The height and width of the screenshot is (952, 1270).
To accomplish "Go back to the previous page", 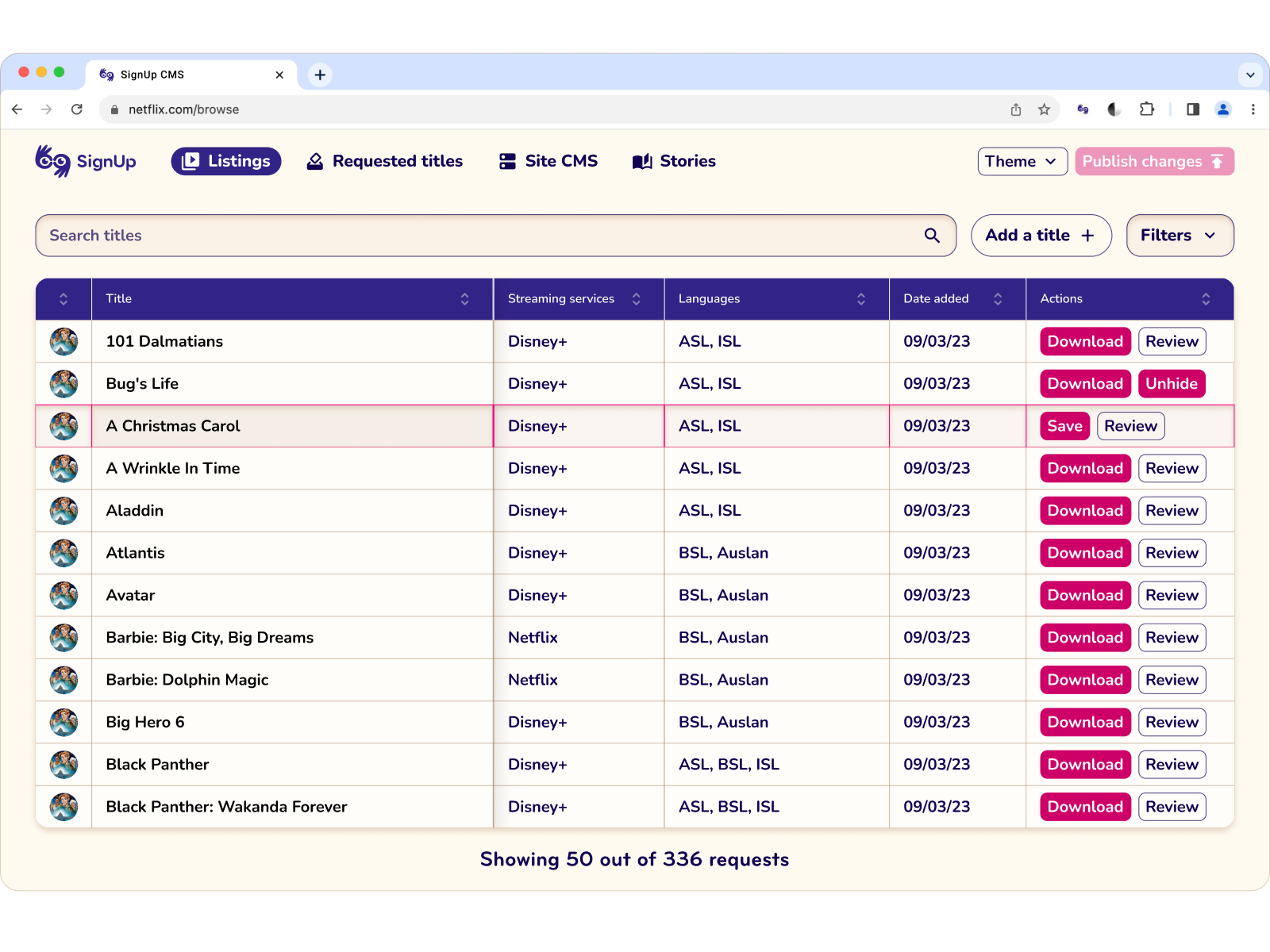I will [17, 109].
